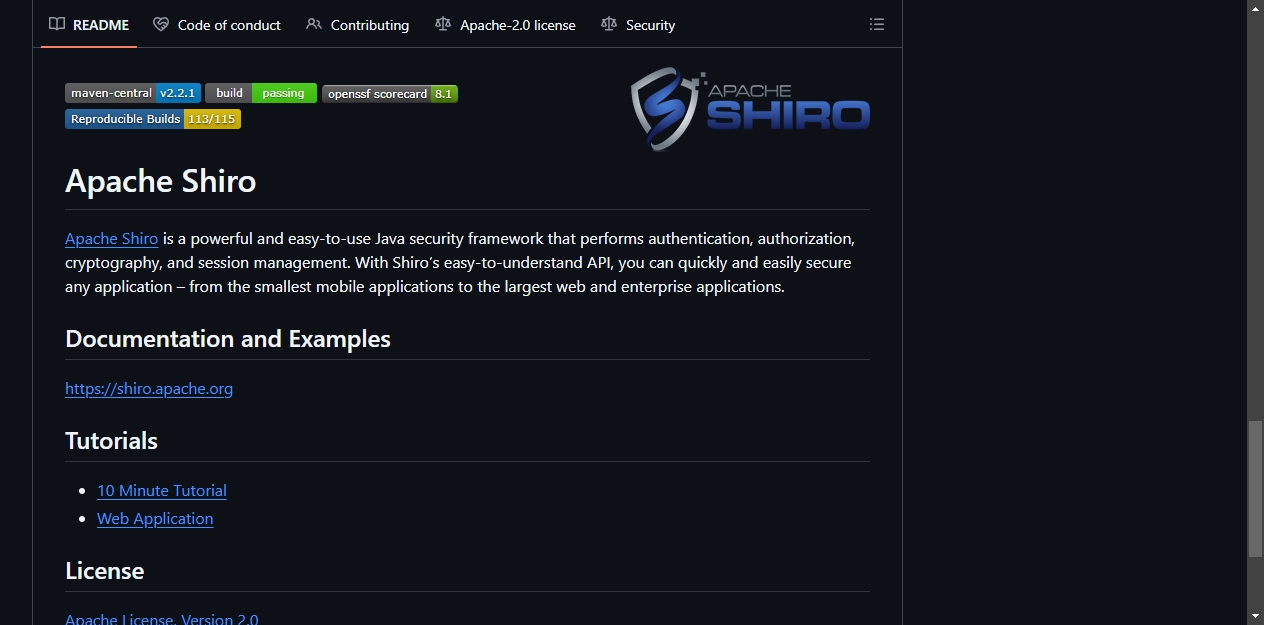Click the book icon beside README
The height and width of the screenshot is (625, 1264).
(x=57, y=24)
